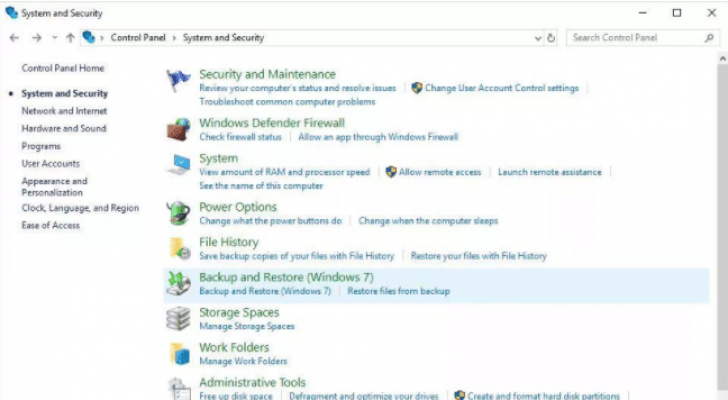This screenshot has height=400, width=728.
Task: Click Review your computer's status and resolve issues
Action: (x=298, y=88)
